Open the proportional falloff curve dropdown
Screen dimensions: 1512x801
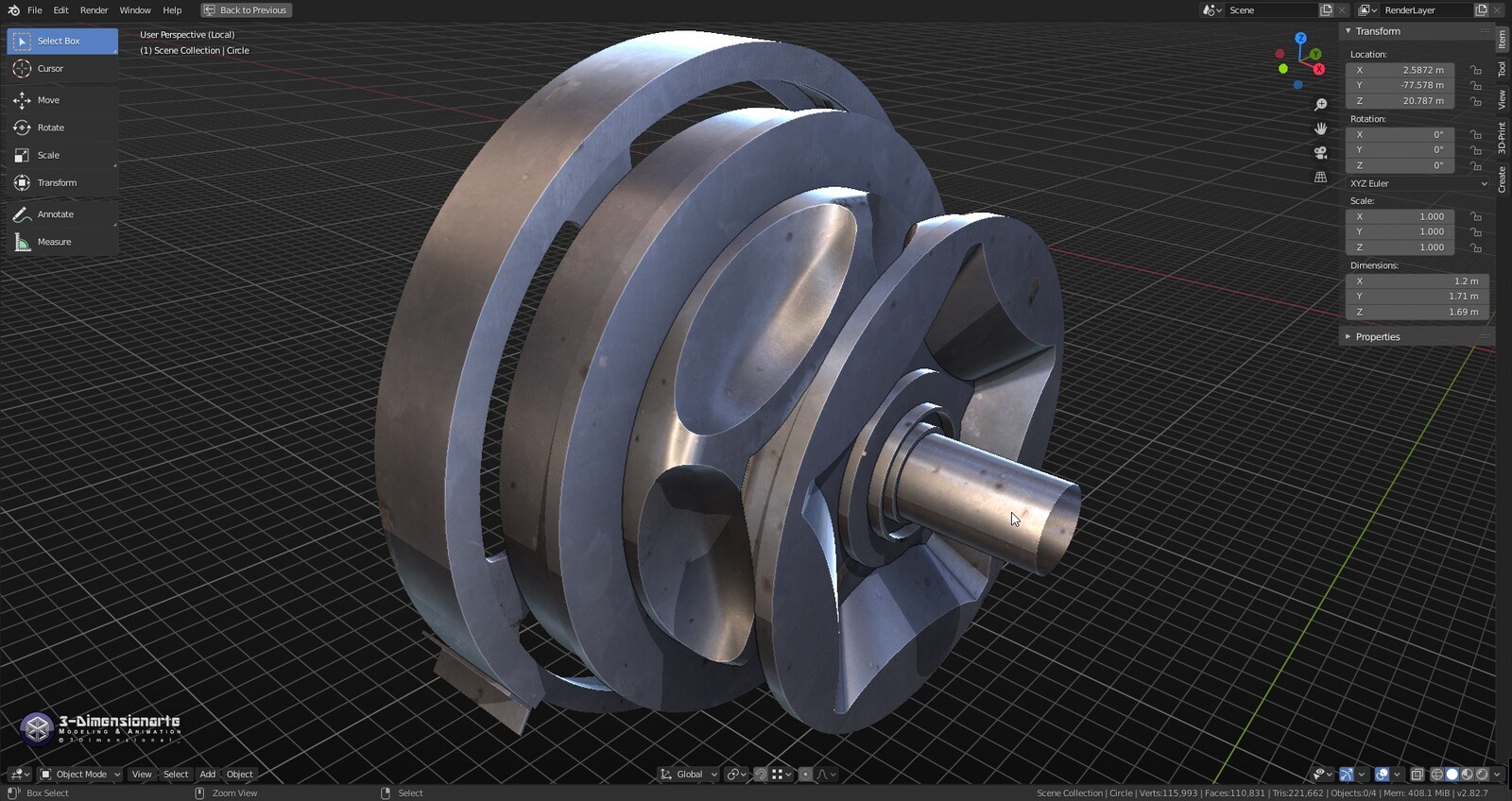826,774
